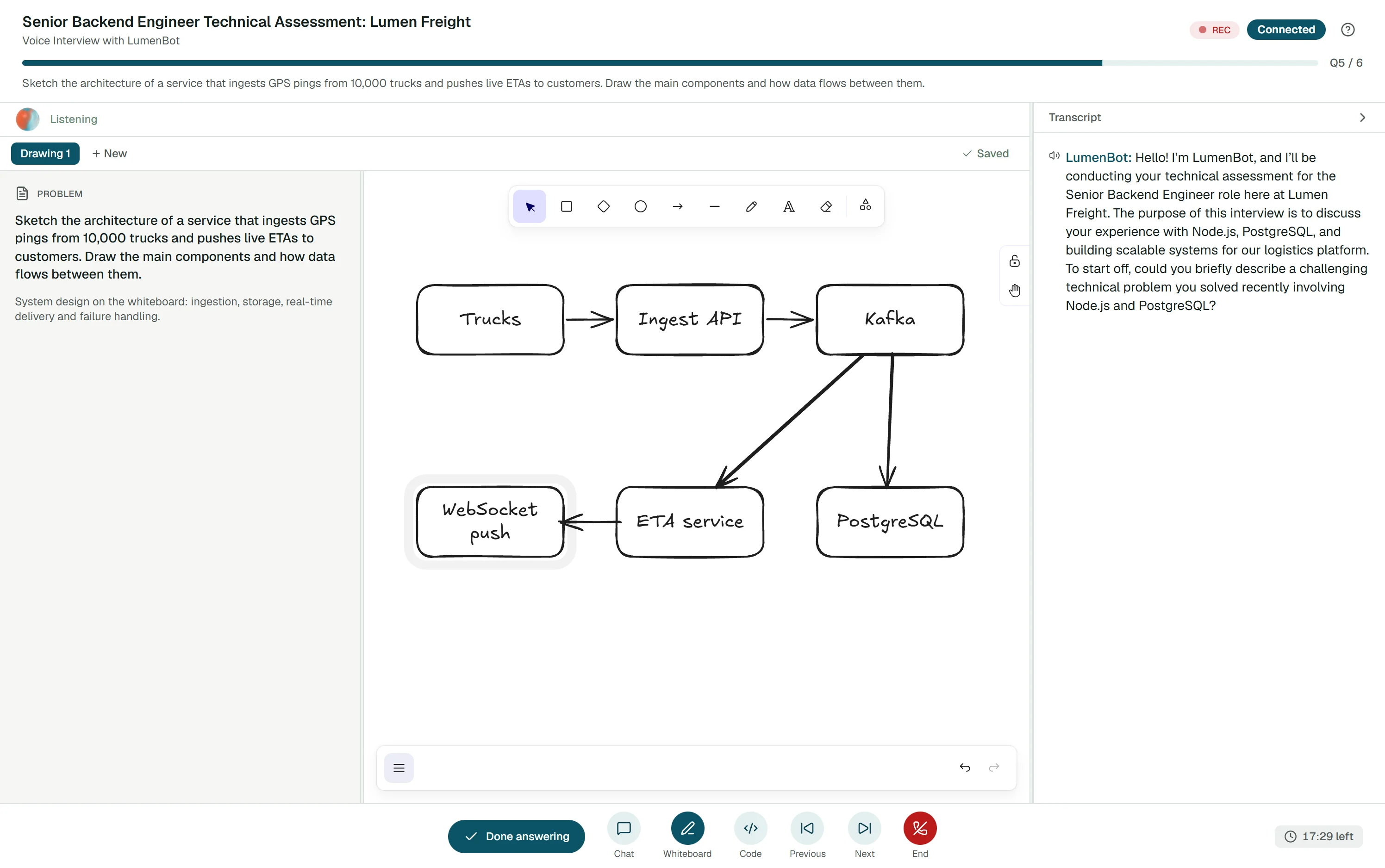Open the help question mark icon

click(x=1347, y=30)
